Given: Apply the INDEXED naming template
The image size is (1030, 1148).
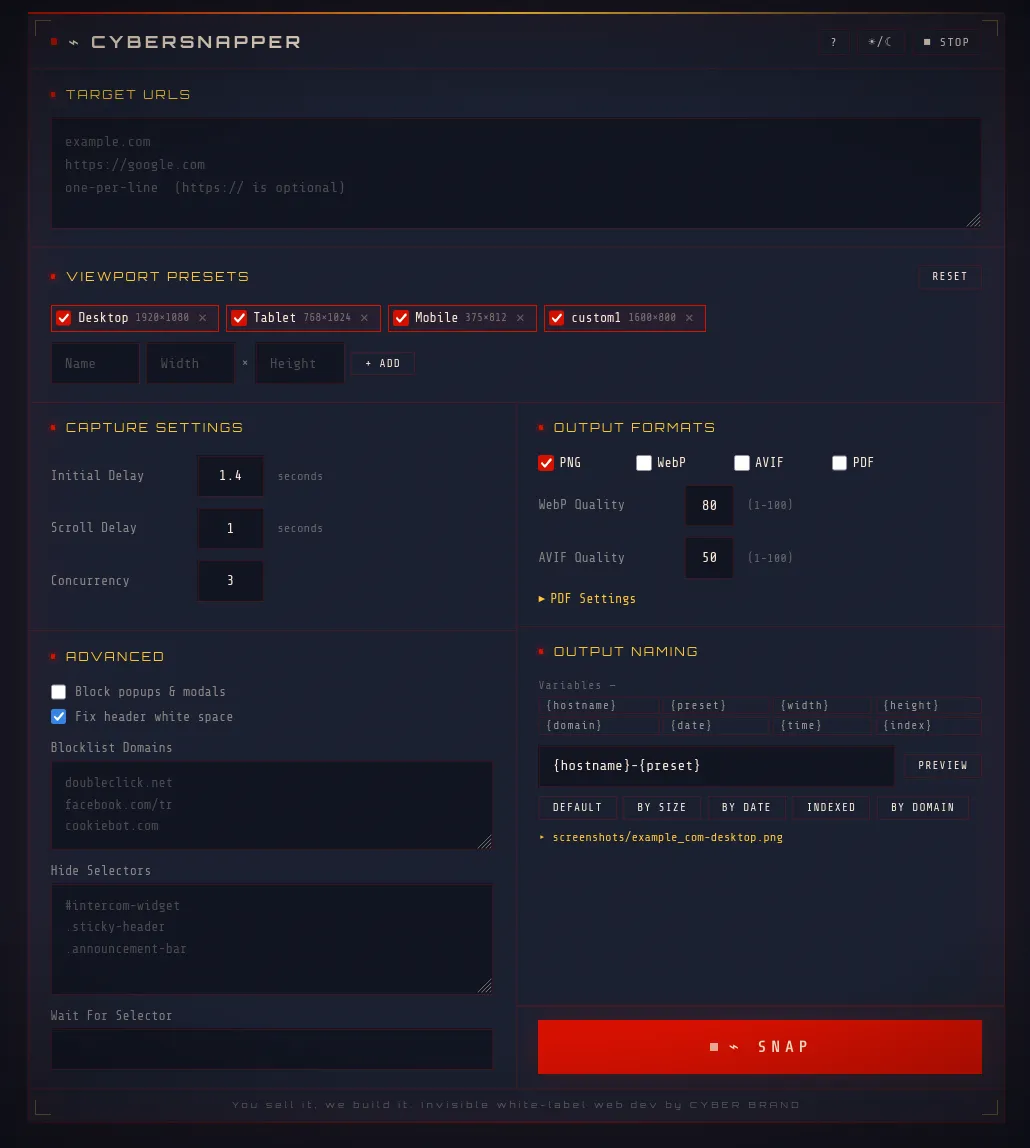Looking at the screenshot, I should pos(831,808).
